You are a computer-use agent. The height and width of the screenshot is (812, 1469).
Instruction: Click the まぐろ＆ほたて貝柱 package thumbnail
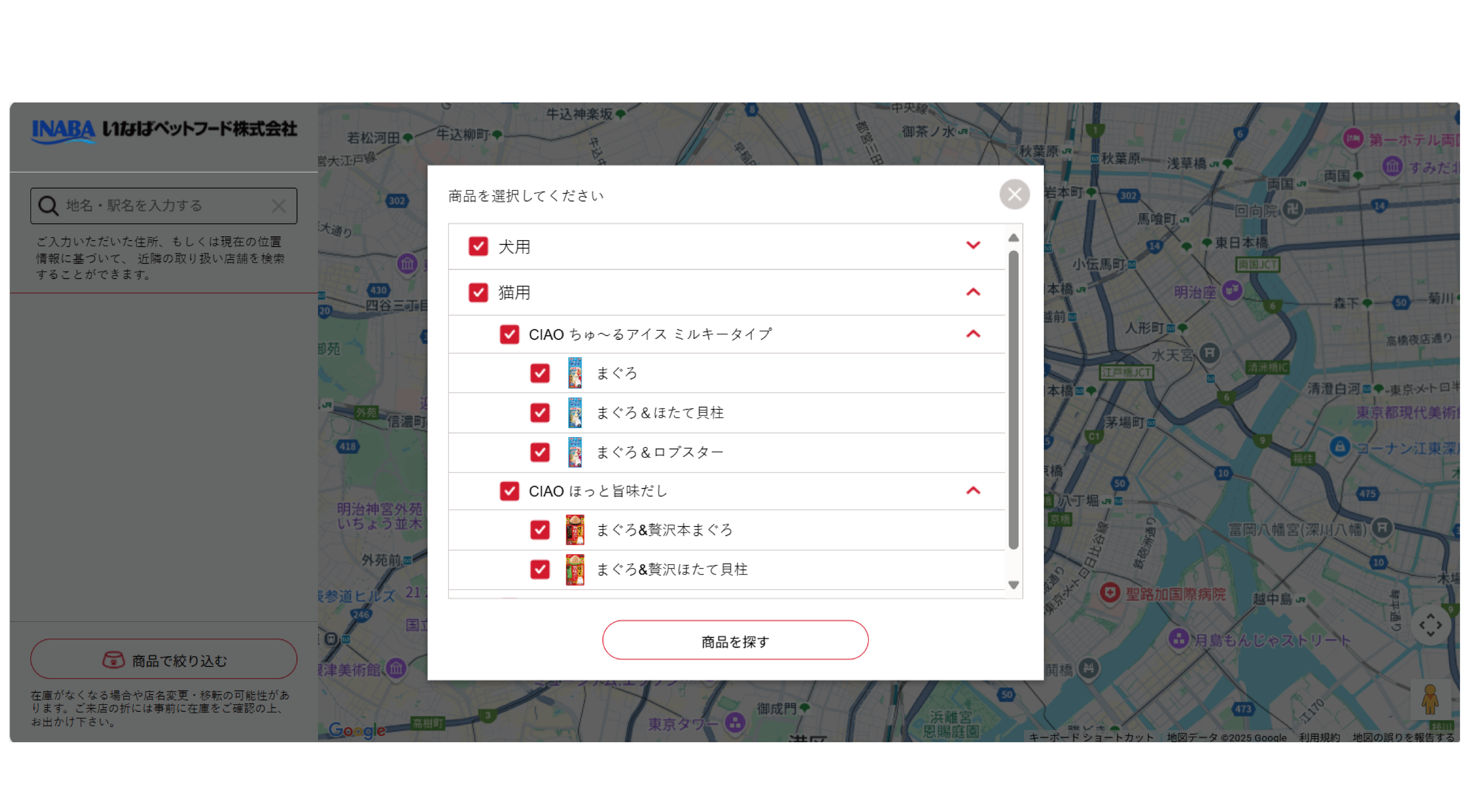coord(575,413)
